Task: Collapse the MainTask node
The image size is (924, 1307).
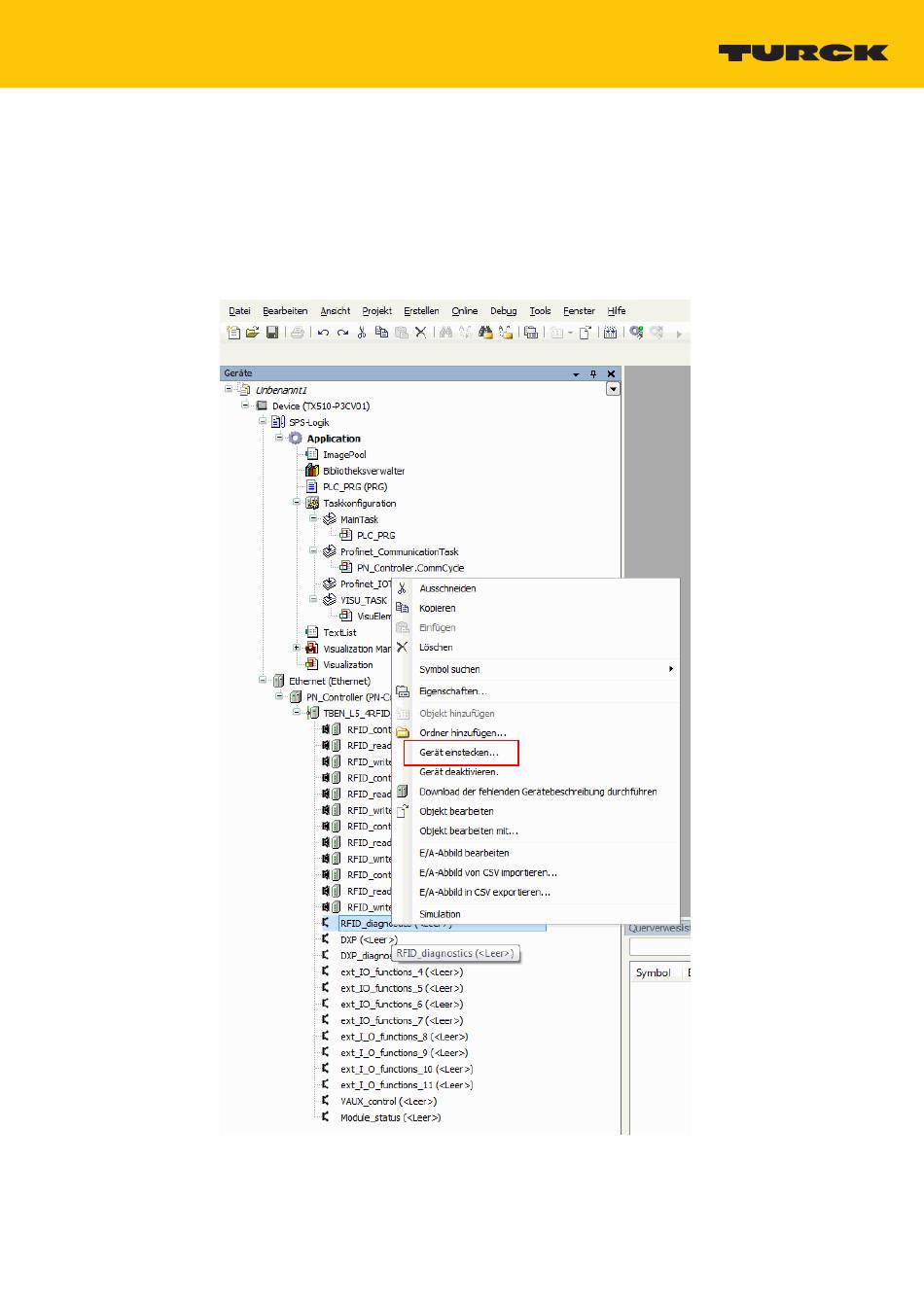Action: point(313,519)
